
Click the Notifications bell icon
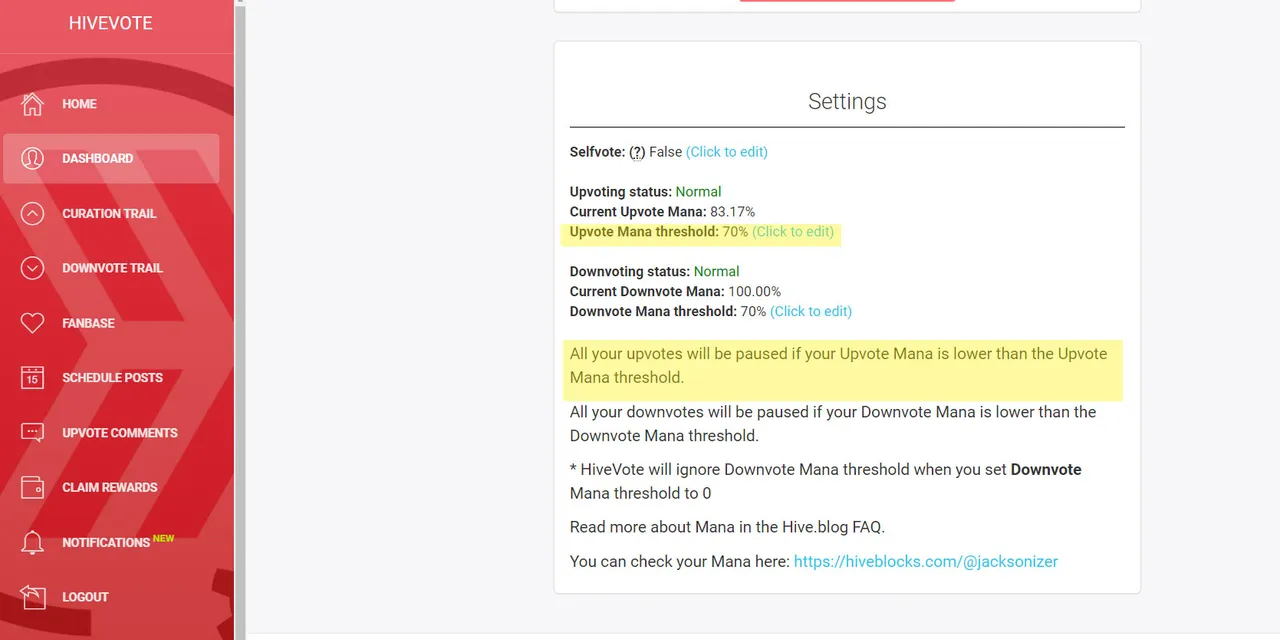32,542
